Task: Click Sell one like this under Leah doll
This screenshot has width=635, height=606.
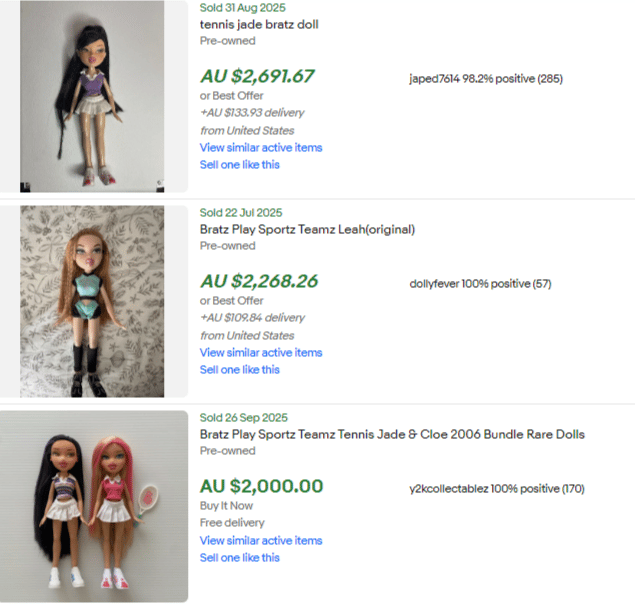Action: (x=240, y=369)
